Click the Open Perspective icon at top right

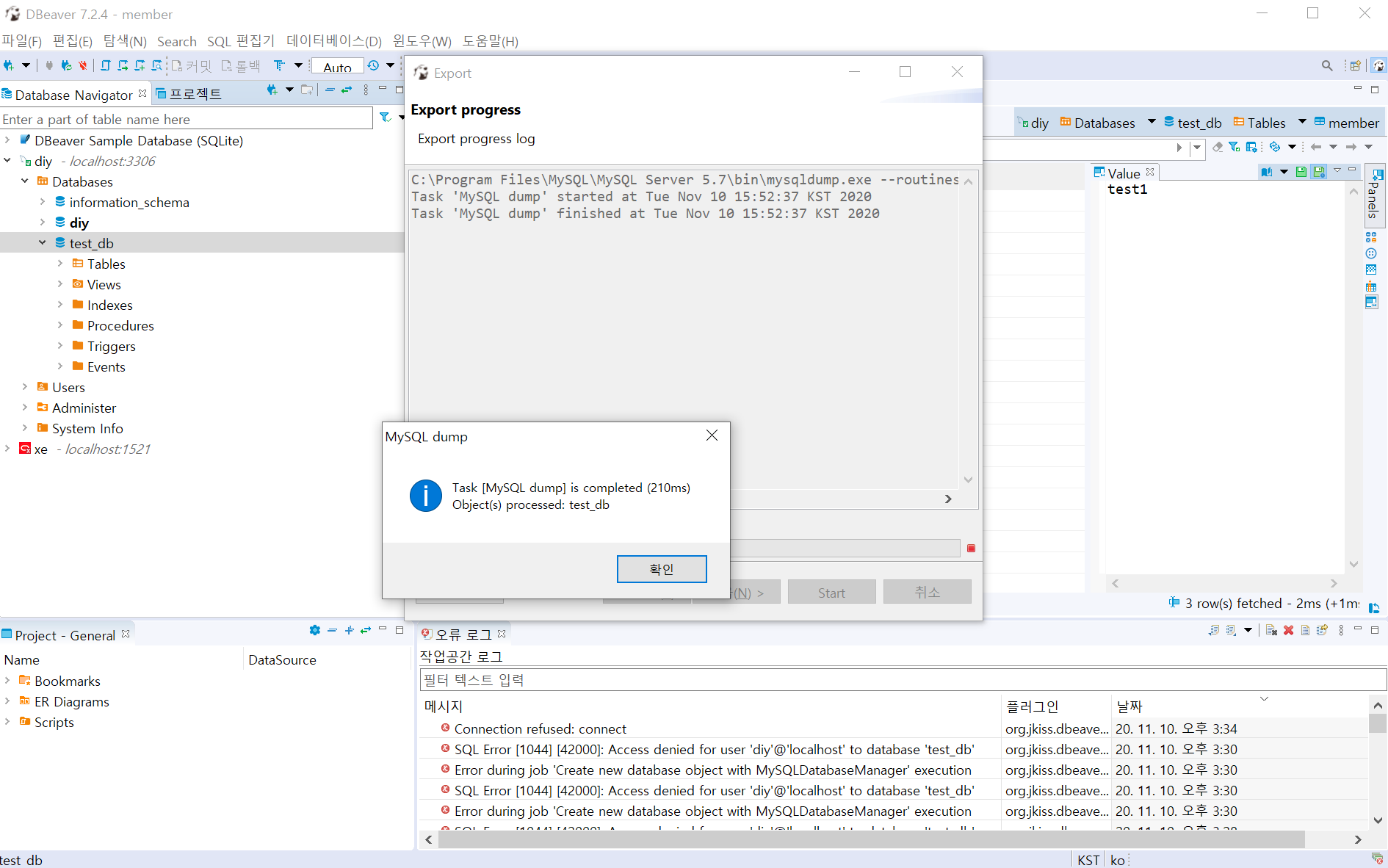[1356, 65]
